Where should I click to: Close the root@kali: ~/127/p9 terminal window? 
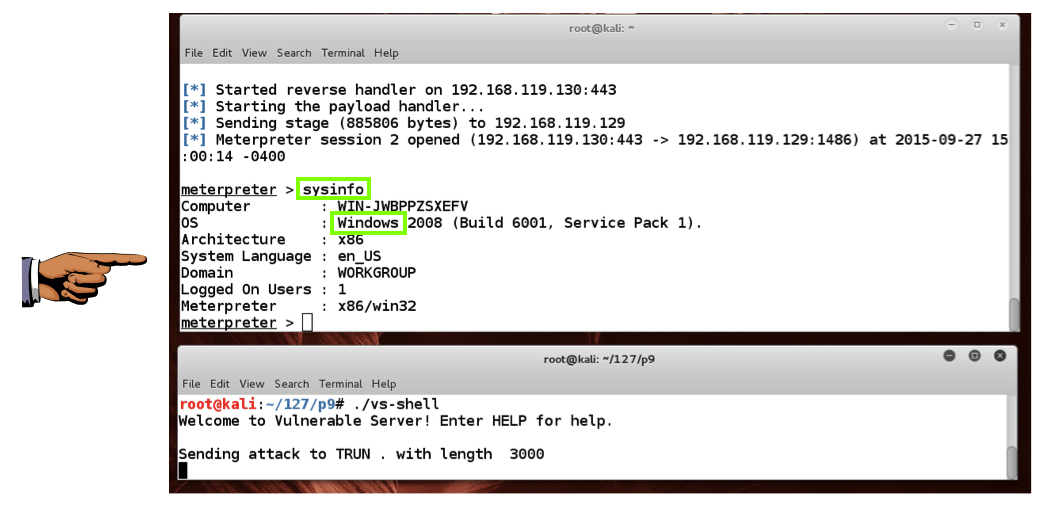[x=1000, y=356]
